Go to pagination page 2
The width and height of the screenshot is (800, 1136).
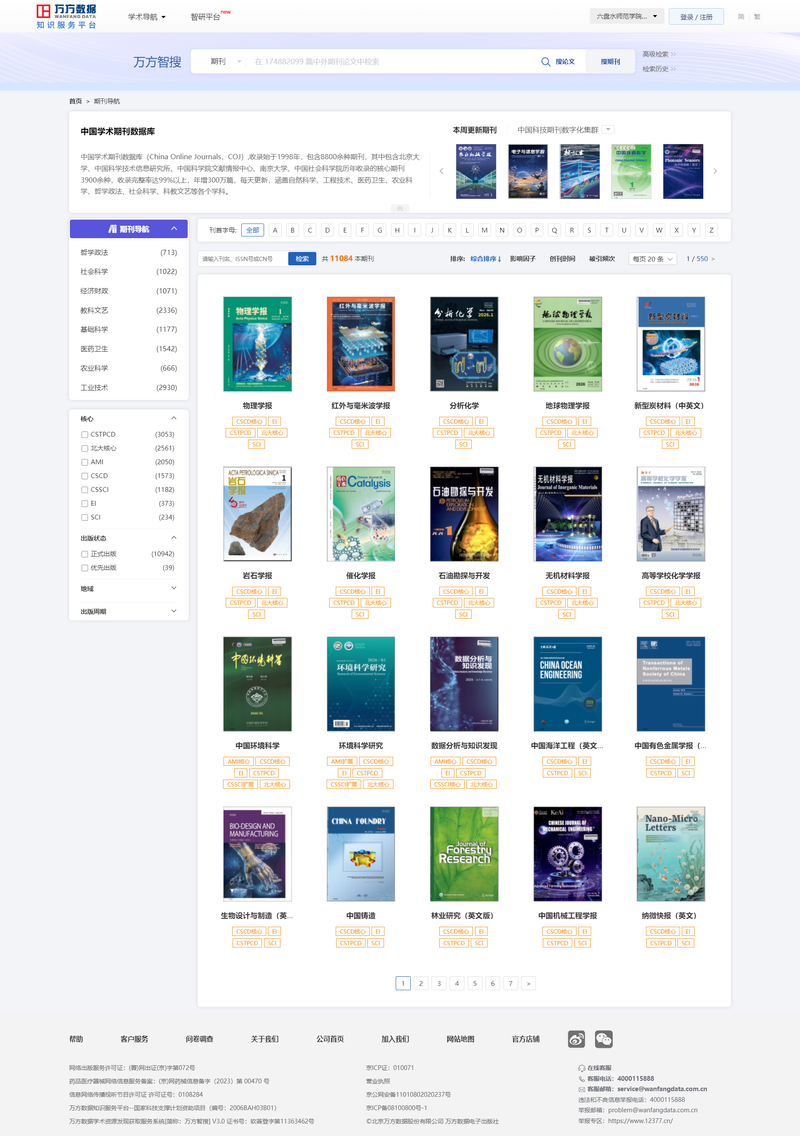[421, 983]
